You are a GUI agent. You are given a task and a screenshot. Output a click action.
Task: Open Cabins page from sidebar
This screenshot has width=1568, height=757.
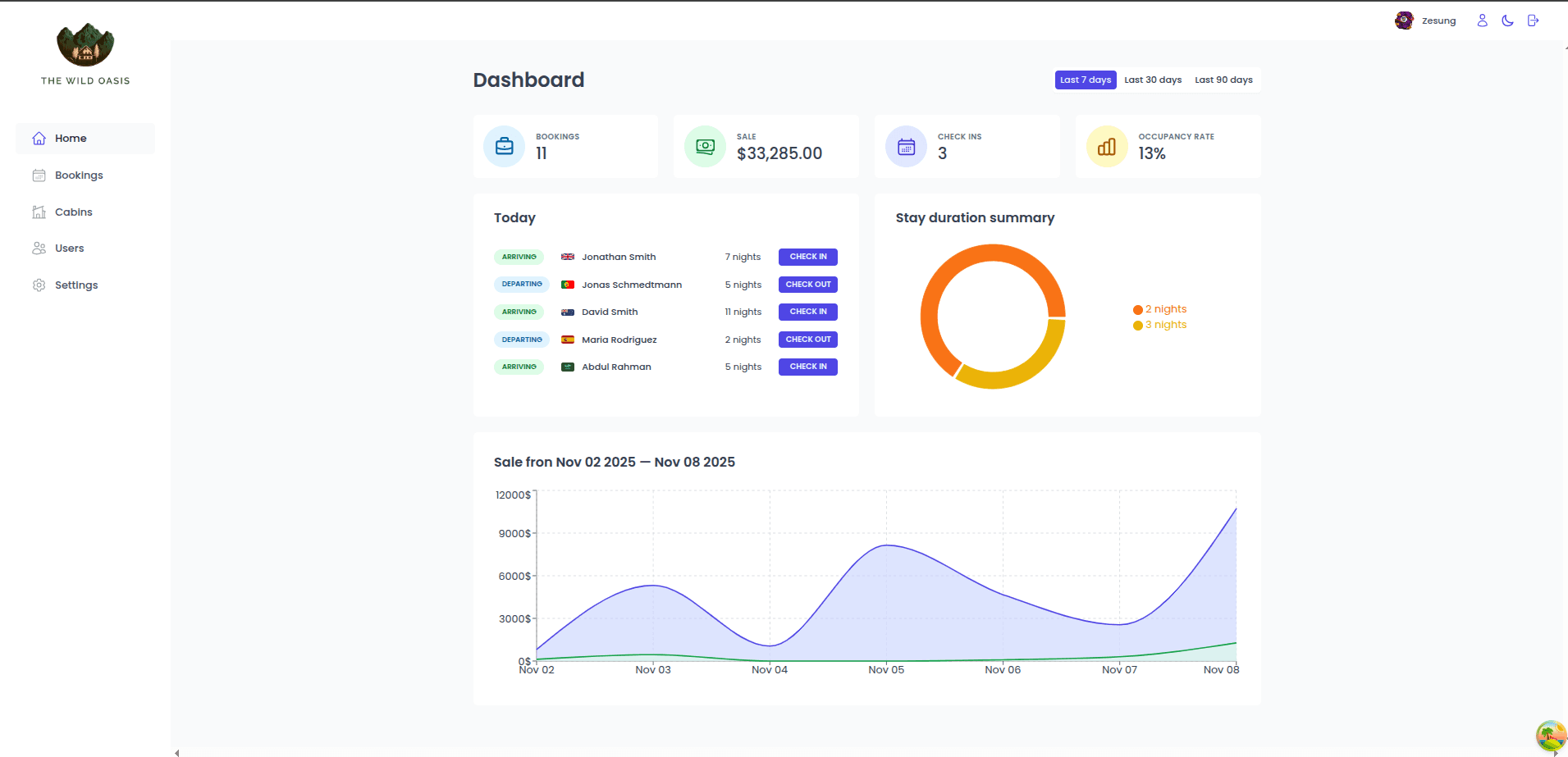pyautogui.click(x=85, y=212)
